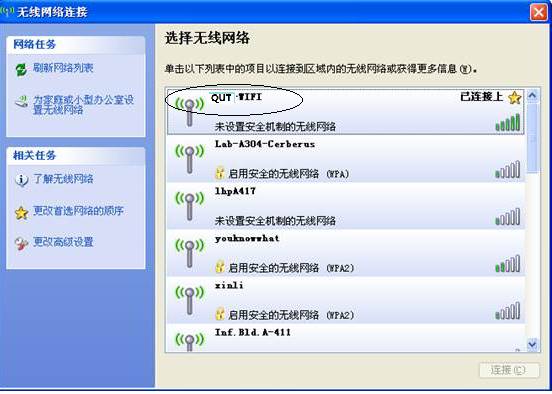Select the Lab-A304-Cerberus network name
Image resolution: width=552 pixels, height=394 pixels.
[265, 144]
